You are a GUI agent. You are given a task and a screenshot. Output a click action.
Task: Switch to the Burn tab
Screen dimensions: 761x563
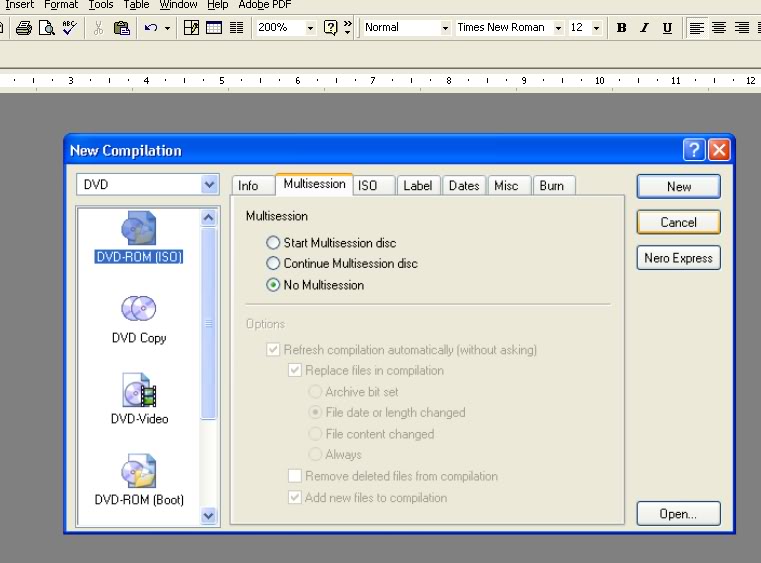551,185
